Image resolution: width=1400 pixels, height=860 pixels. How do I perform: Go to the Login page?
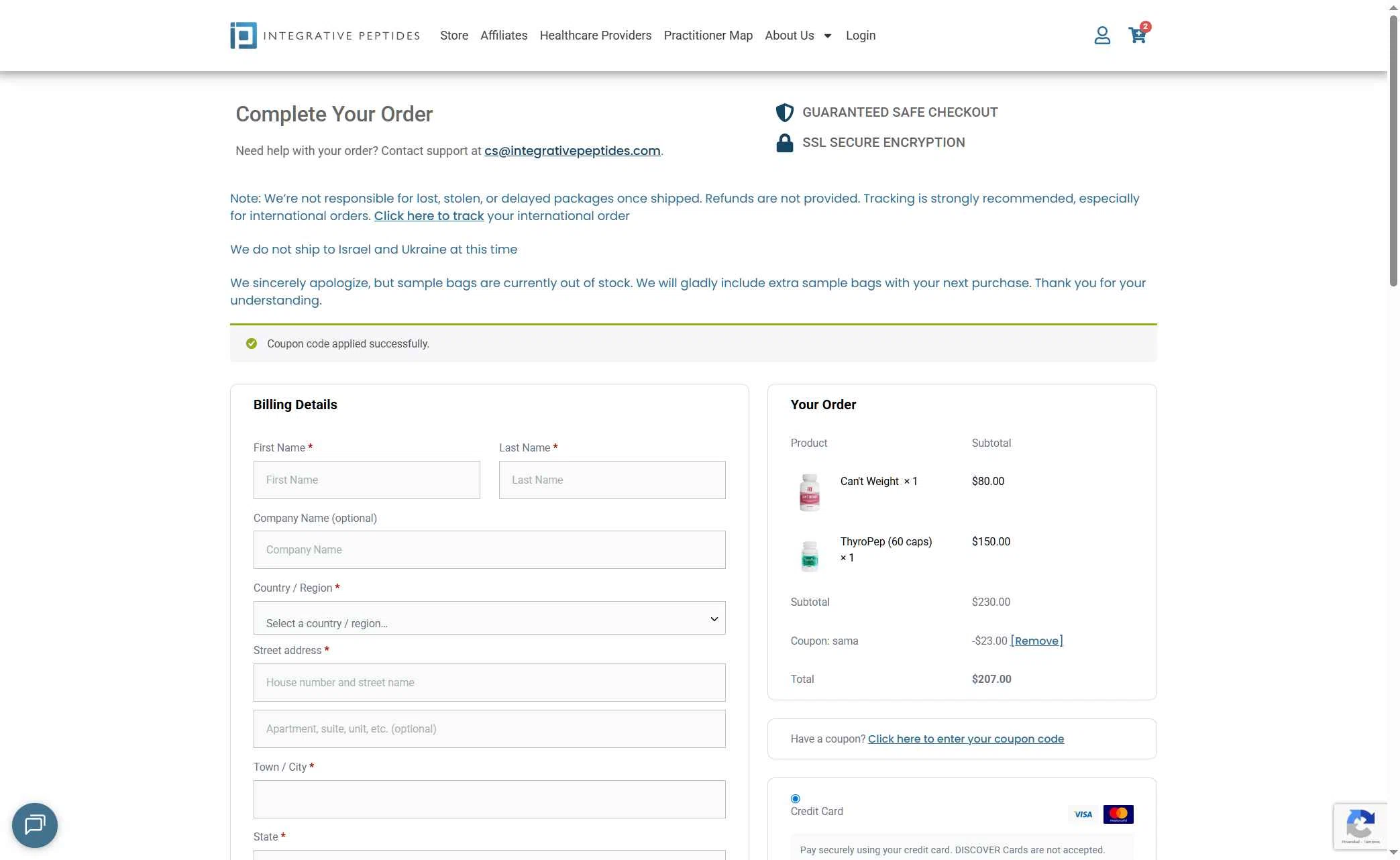pyautogui.click(x=861, y=36)
